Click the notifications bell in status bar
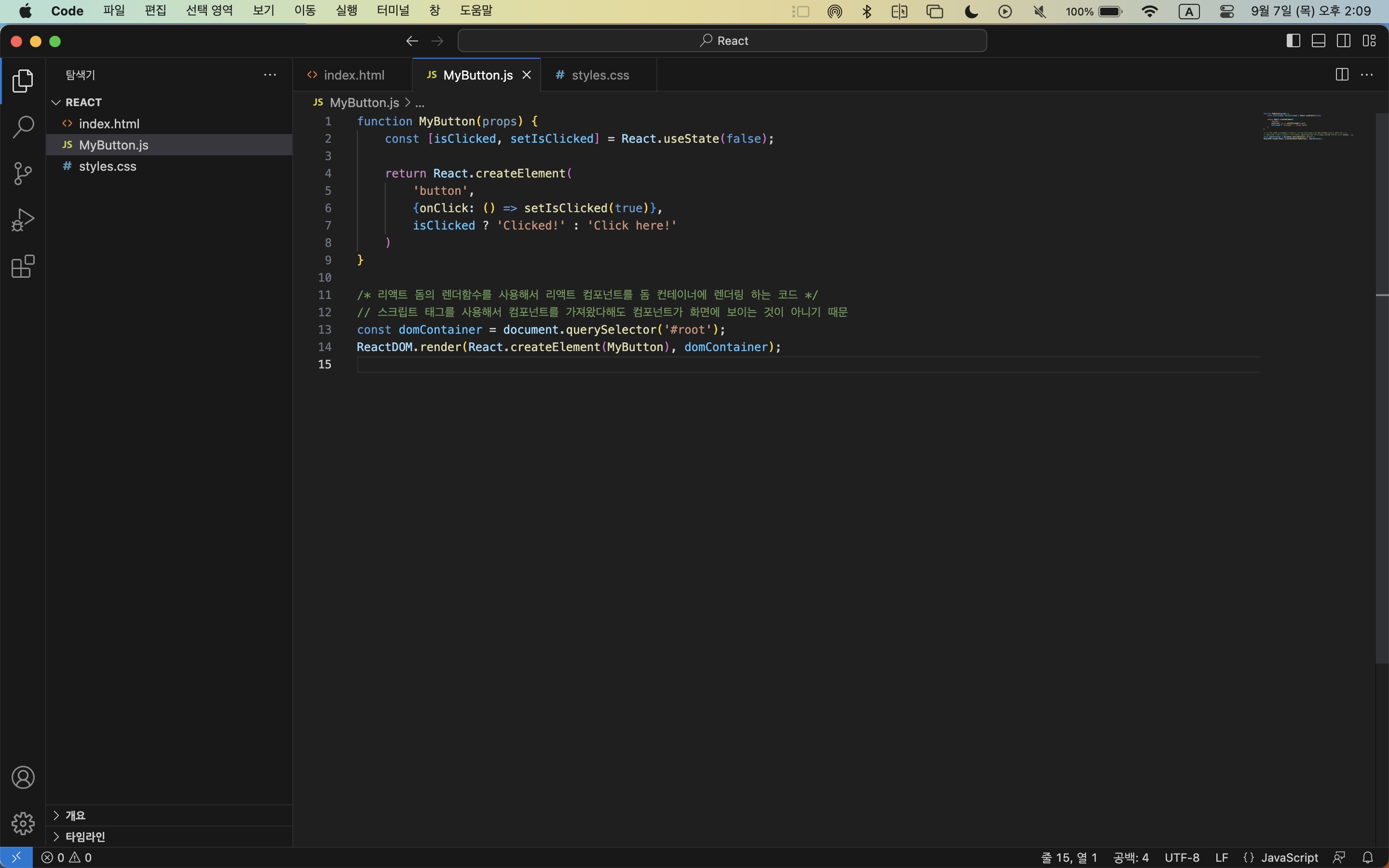The width and height of the screenshot is (1389, 868). pyautogui.click(x=1368, y=857)
